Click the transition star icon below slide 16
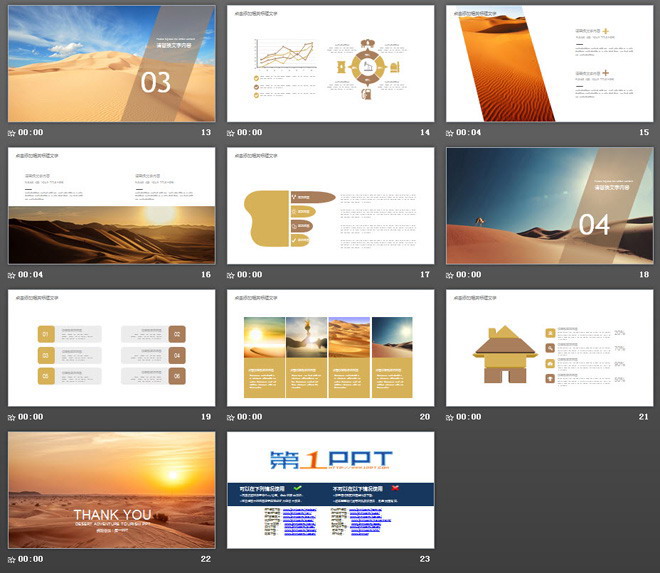660x573 pixels. [x=12, y=275]
